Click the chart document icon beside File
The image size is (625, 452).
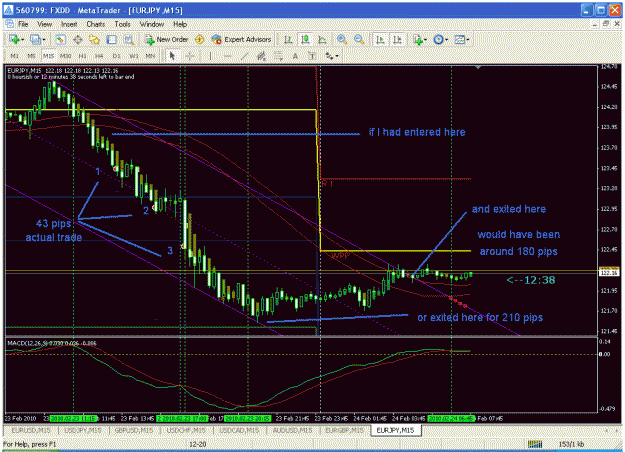9,24
